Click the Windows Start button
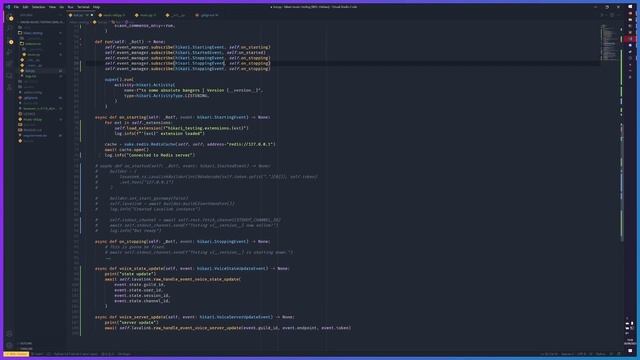The image size is (640, 360). coord(631,7)
